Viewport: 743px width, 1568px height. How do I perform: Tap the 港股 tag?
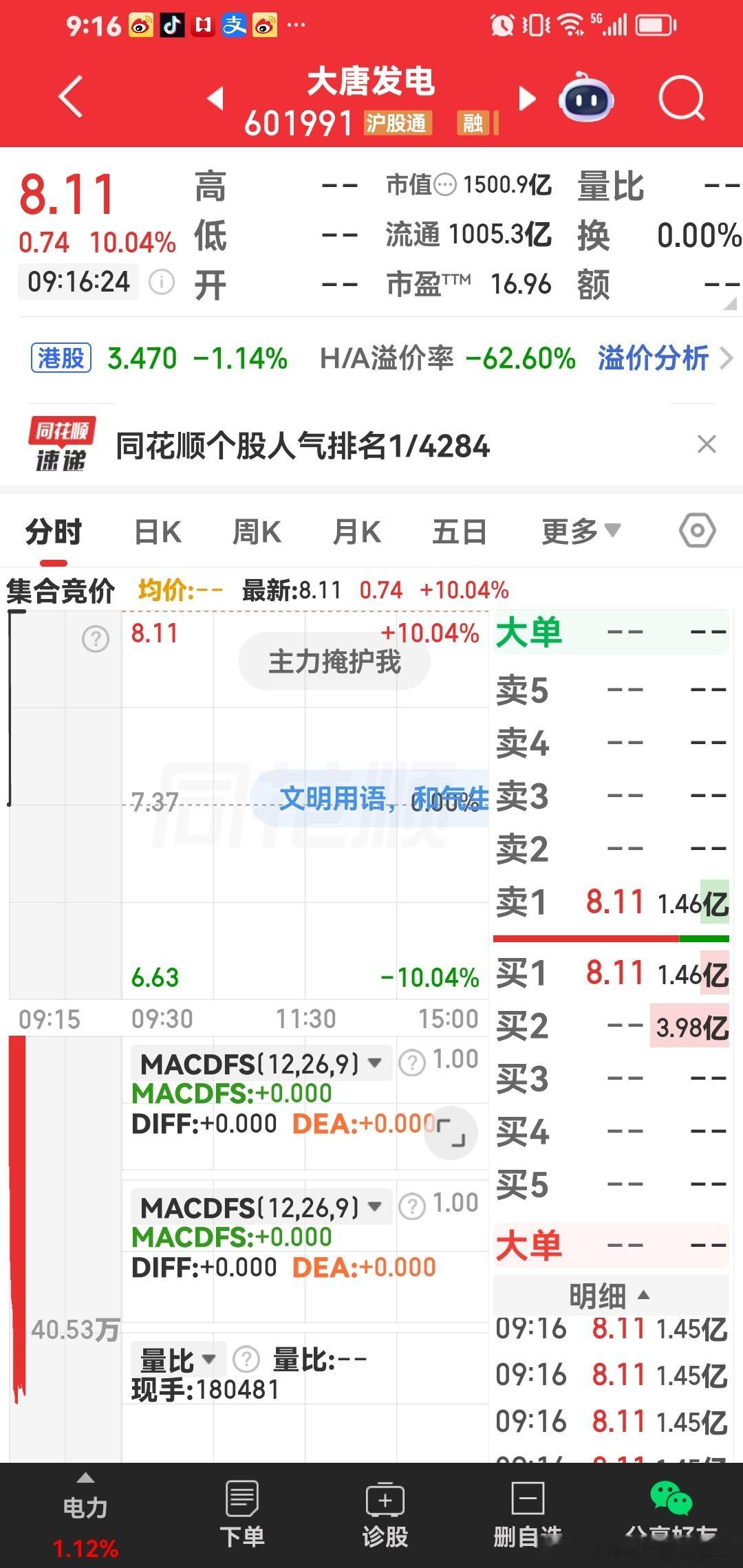point(61,358)
